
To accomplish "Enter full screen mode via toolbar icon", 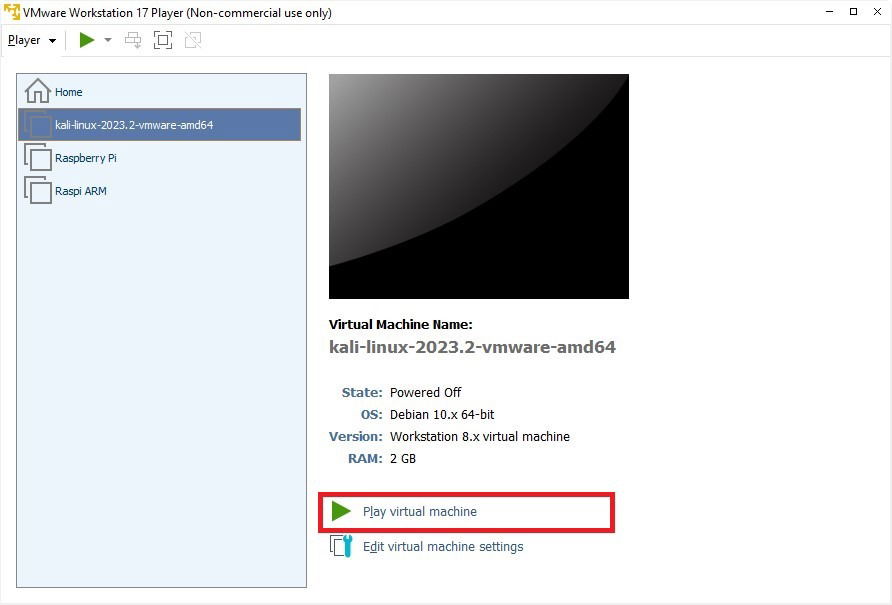I will [x=162, y=40].
